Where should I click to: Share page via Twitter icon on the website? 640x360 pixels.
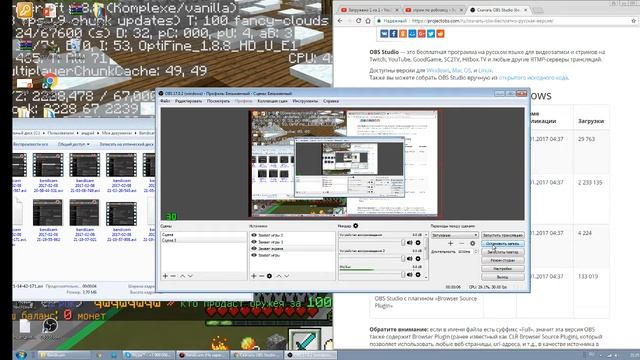tap(431, 34)
